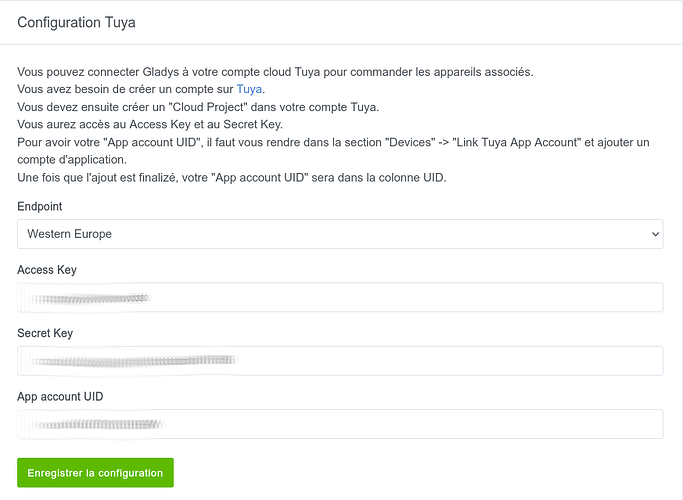Click the Access Key field label
The image size is (683, 500).
47,270
